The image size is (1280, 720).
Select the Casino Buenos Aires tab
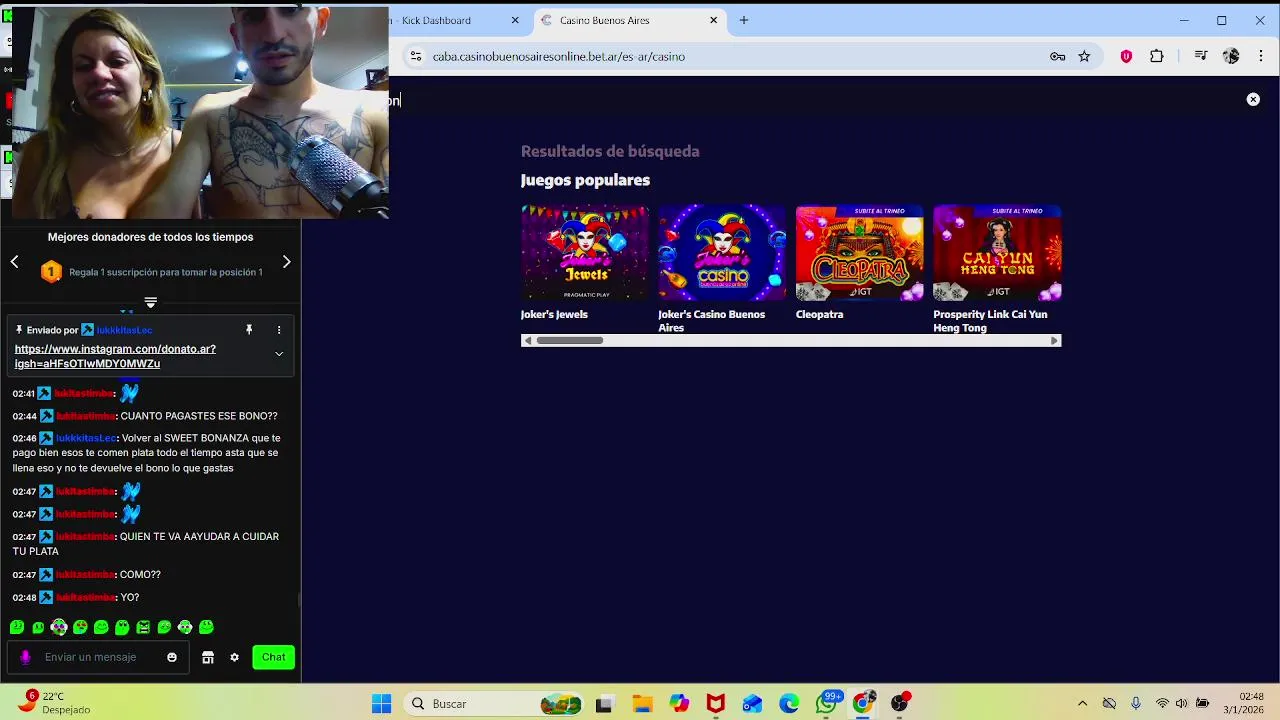[x=628, y=20]
